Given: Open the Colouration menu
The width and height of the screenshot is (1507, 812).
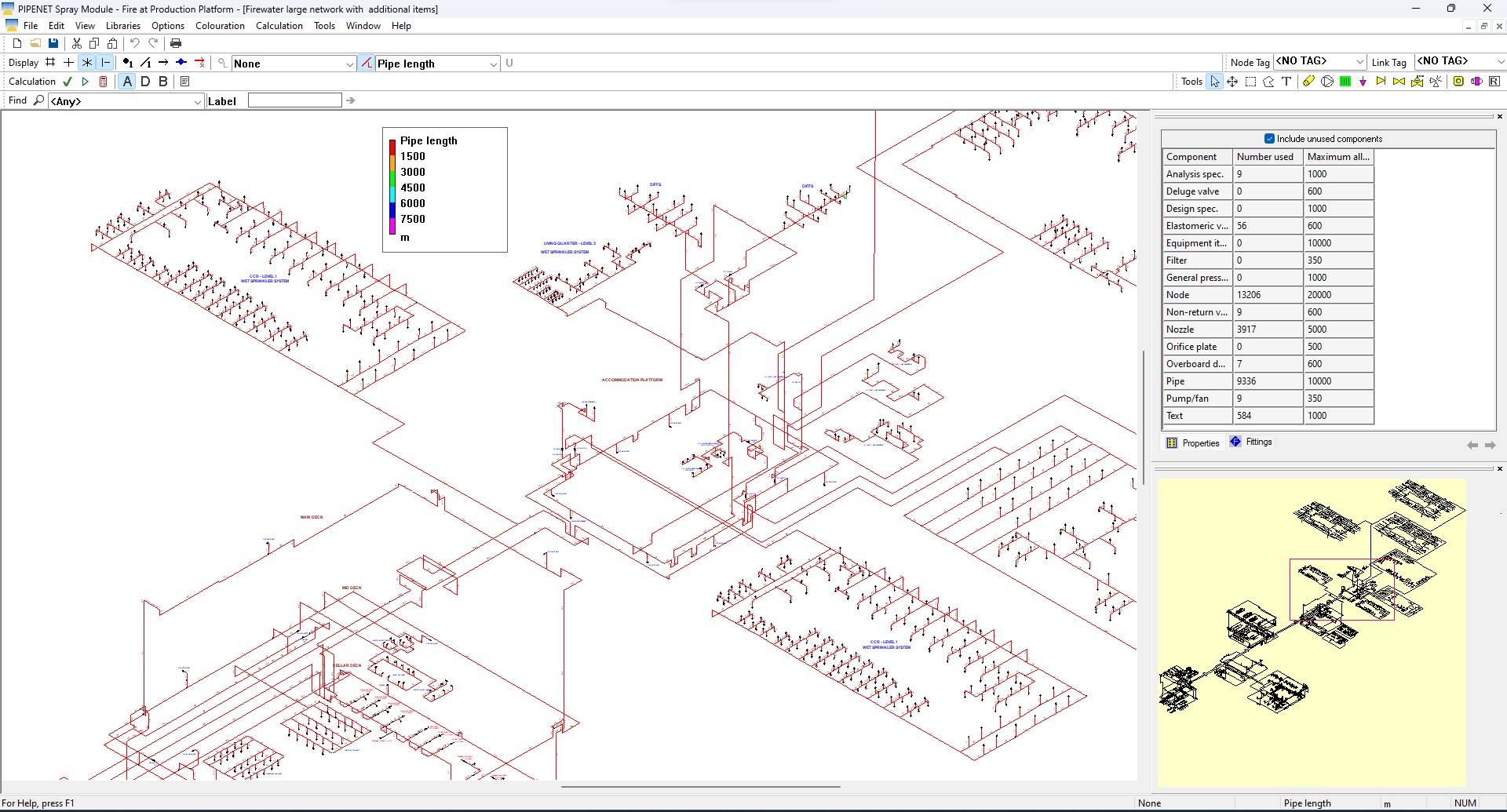Looking at the screenshot, I should (220, 26).
